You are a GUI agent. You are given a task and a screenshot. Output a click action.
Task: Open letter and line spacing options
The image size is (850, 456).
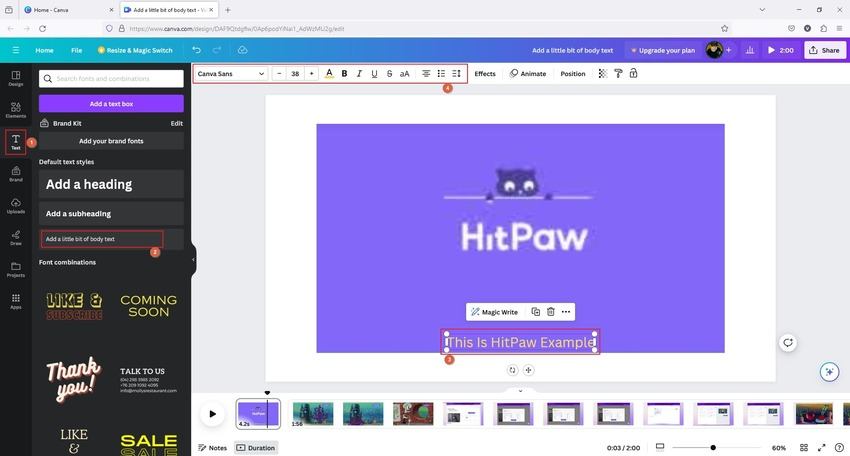[456, 74]
